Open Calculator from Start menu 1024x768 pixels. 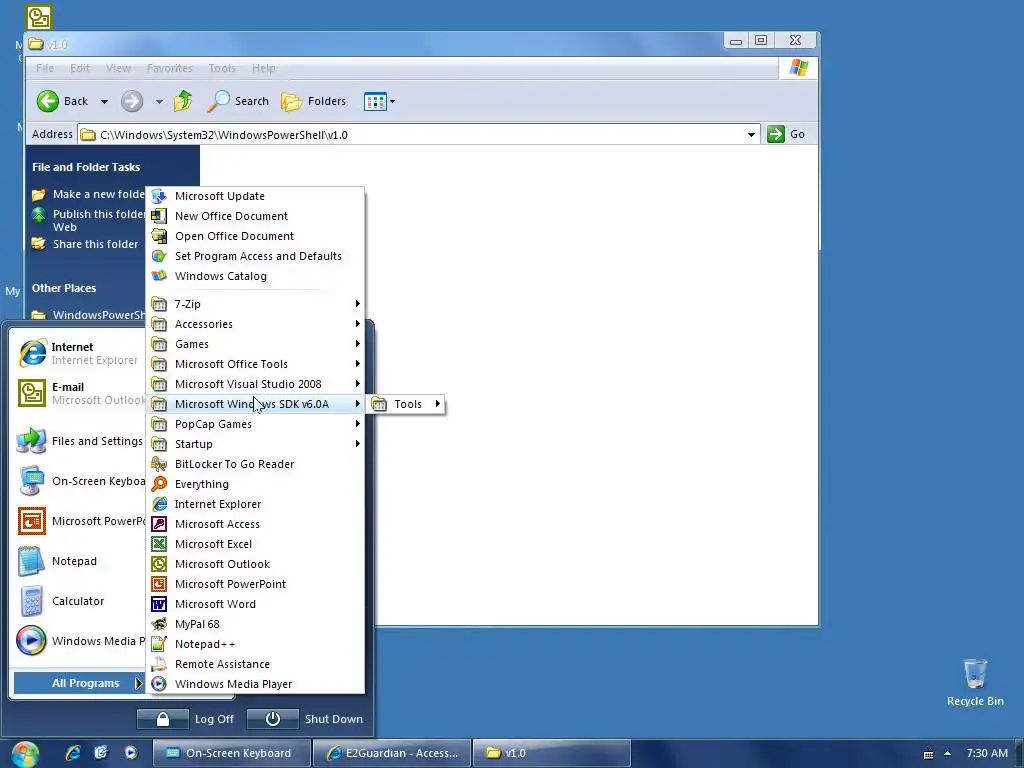[78, 601]
